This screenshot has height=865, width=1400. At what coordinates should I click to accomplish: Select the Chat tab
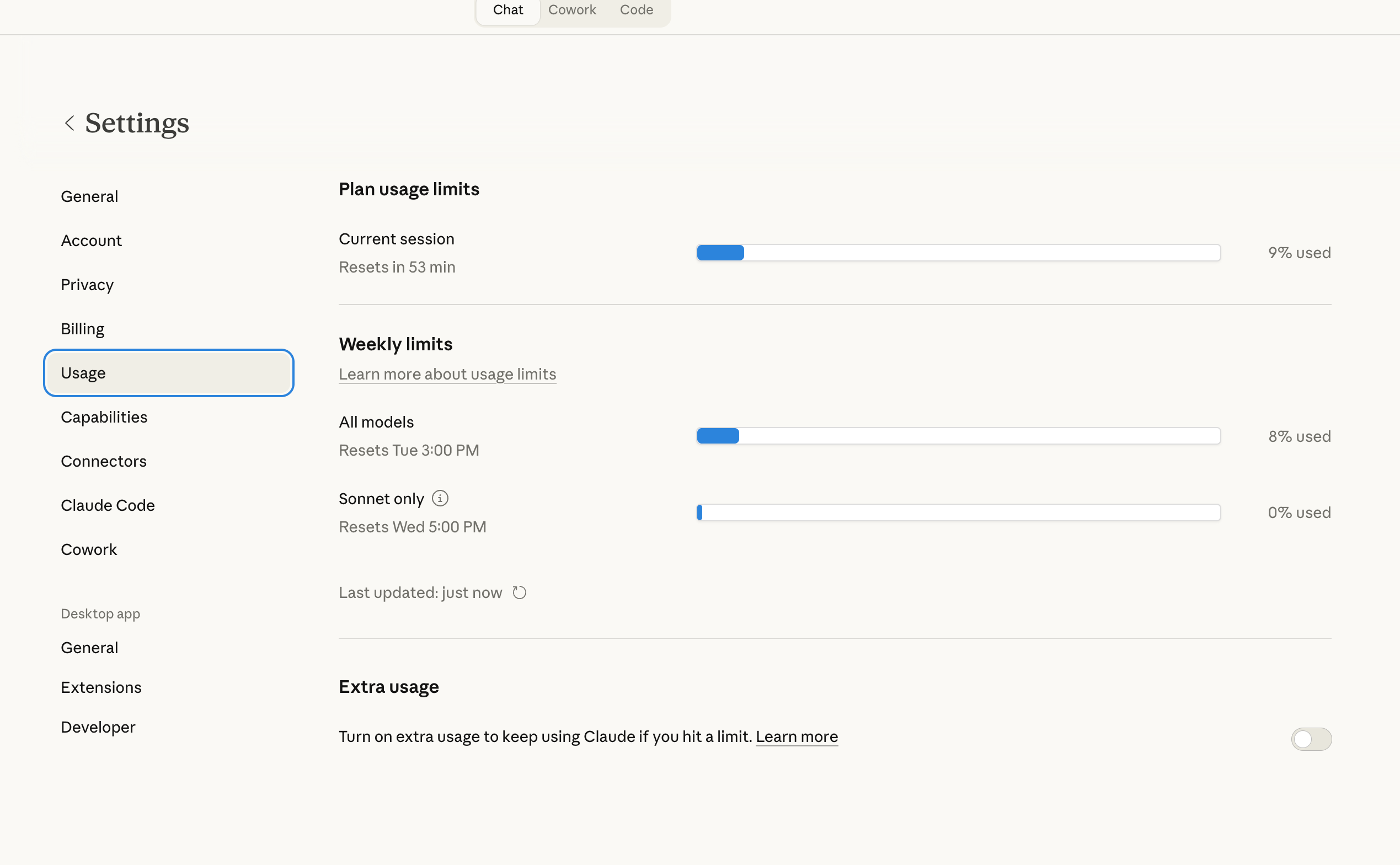(508, 10)
